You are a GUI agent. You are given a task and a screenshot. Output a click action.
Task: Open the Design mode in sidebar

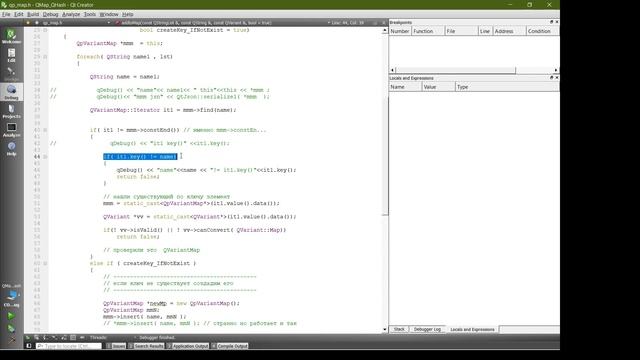coord(11,74)
